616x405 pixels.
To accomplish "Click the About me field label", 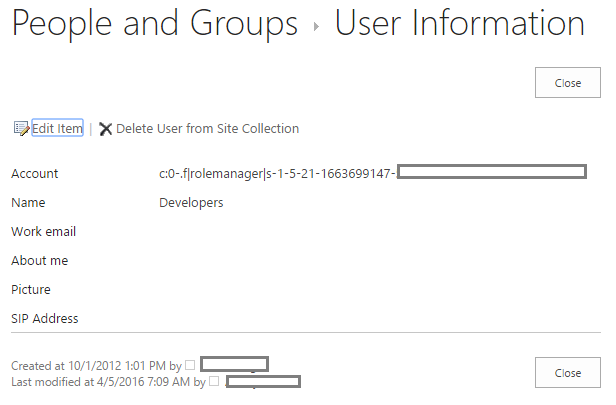I will pyautogui.click(x=39, y=261).
